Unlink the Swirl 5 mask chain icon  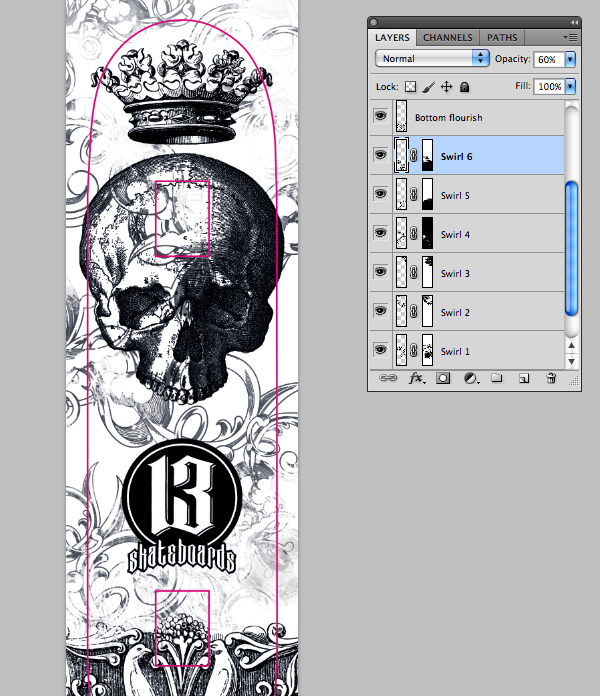(414, 194)
